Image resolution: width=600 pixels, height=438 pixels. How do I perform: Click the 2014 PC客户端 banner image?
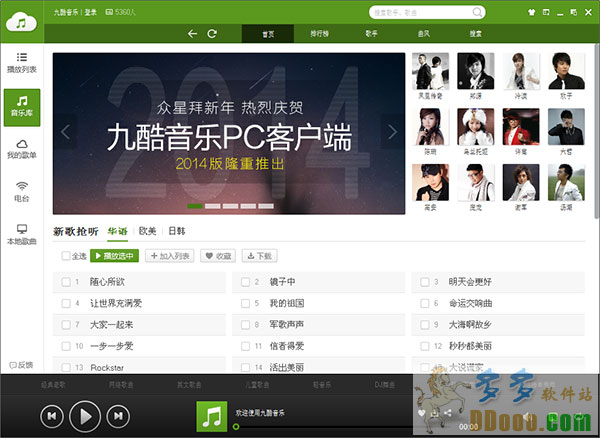(x=229, y=133)
